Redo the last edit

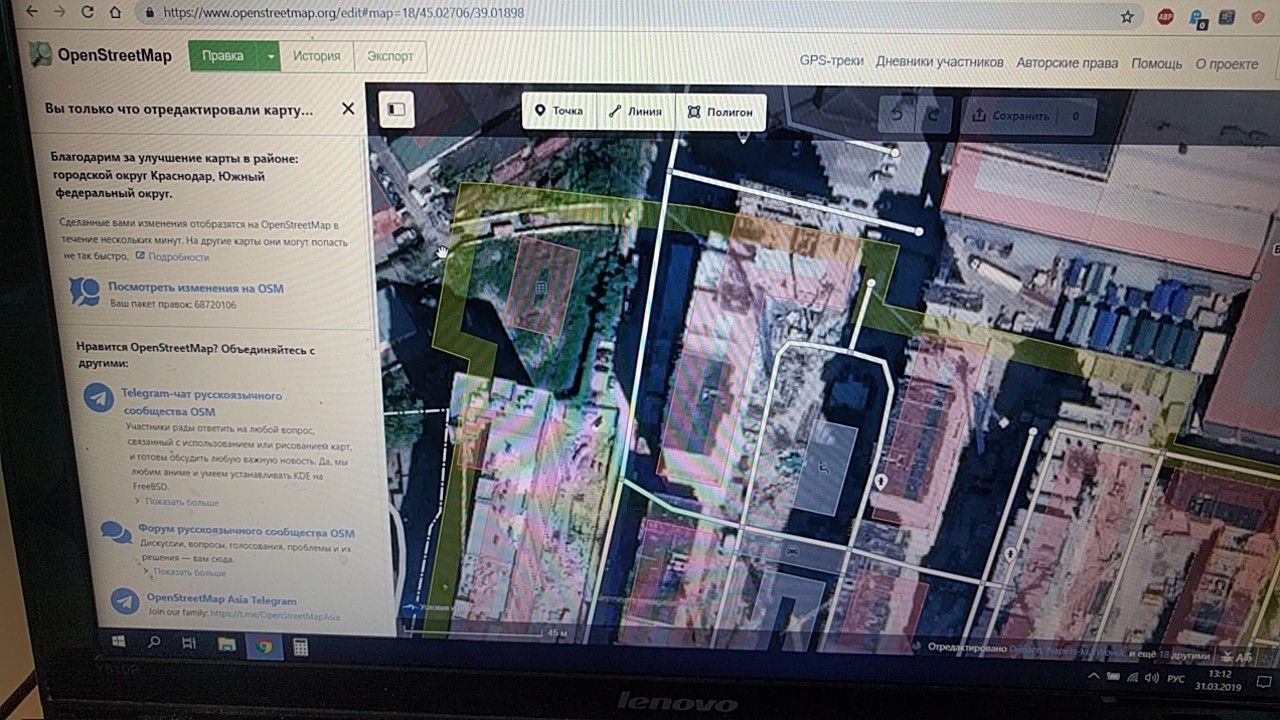point(934,115)
